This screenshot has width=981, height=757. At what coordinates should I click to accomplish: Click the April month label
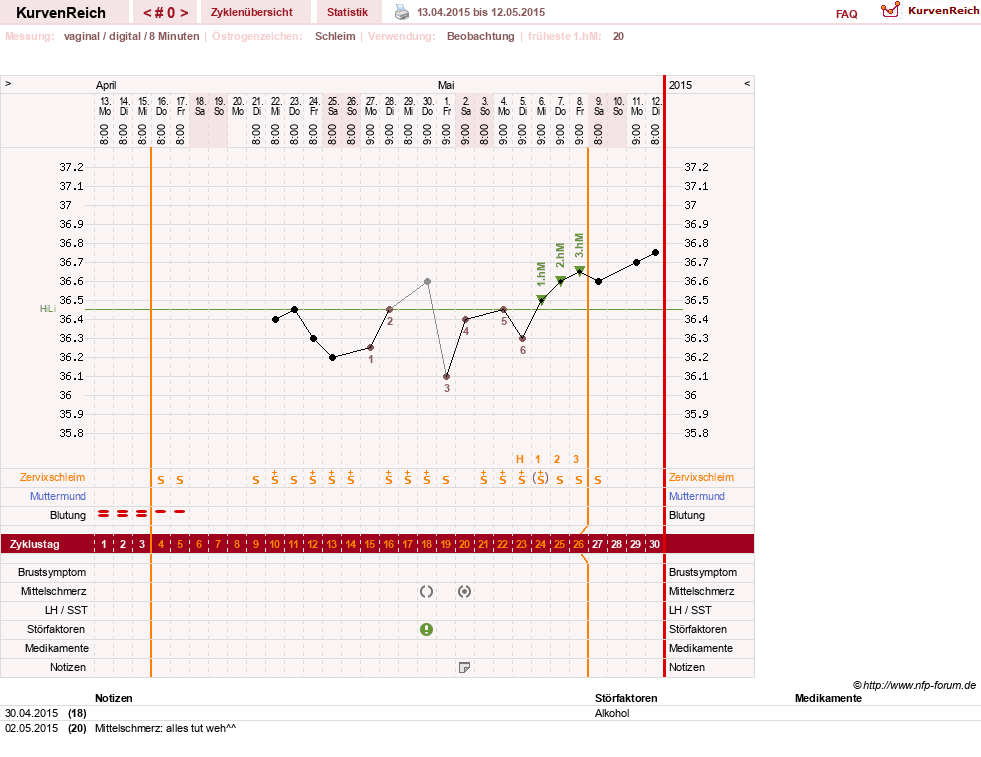click(x=106, y=85)
